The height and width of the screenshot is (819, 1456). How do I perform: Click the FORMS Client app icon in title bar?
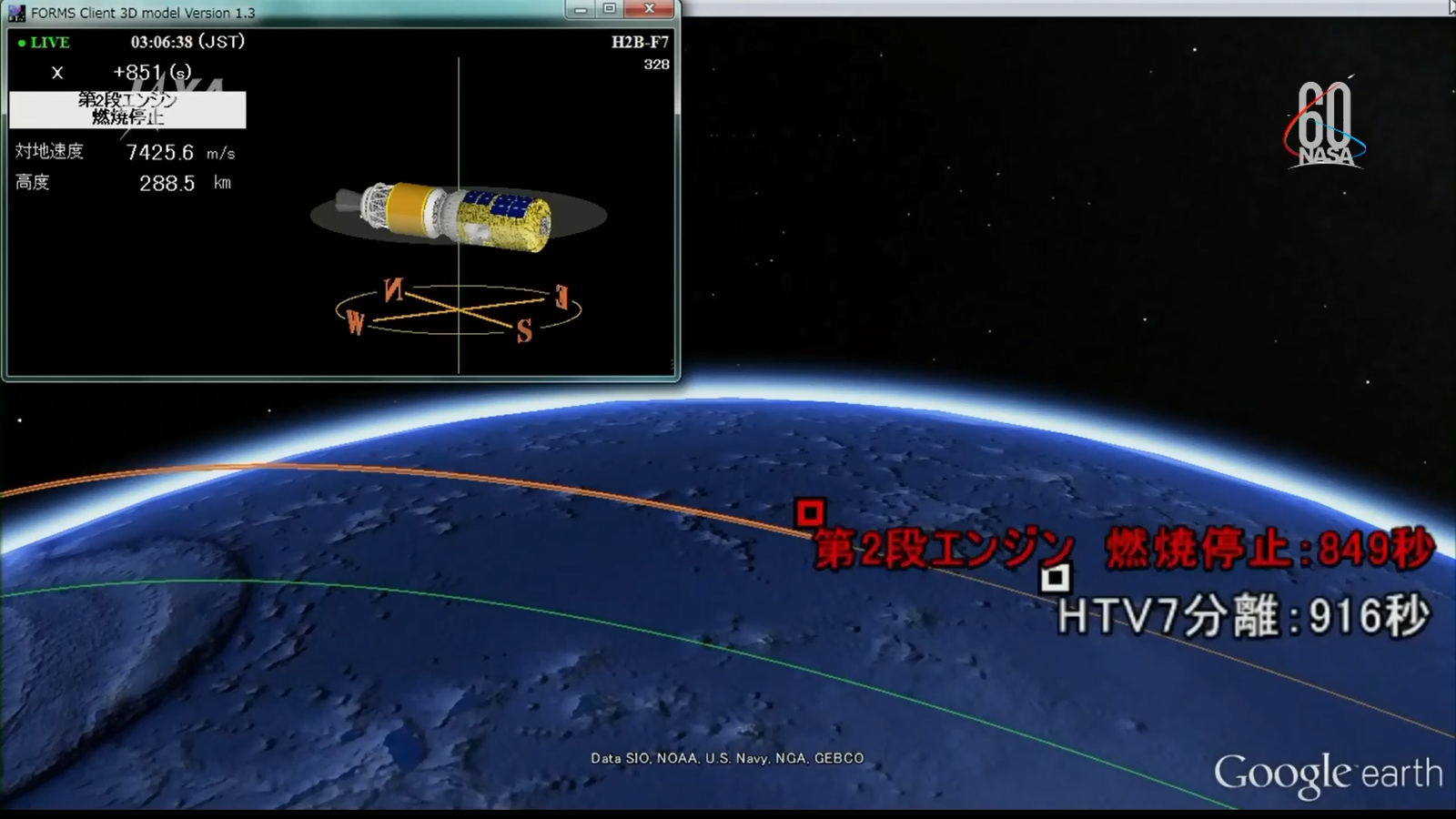[16, 13]
